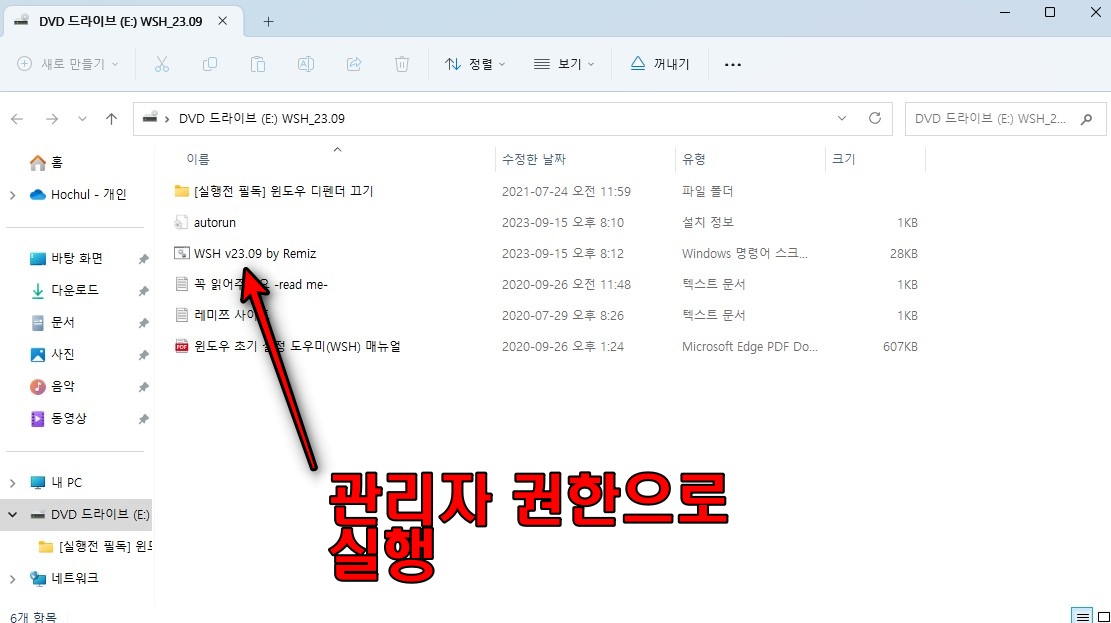Select 윈도우 초기 설정 도우미(WSH) 매뉴얼 PDF

click(x=287, y=347)
